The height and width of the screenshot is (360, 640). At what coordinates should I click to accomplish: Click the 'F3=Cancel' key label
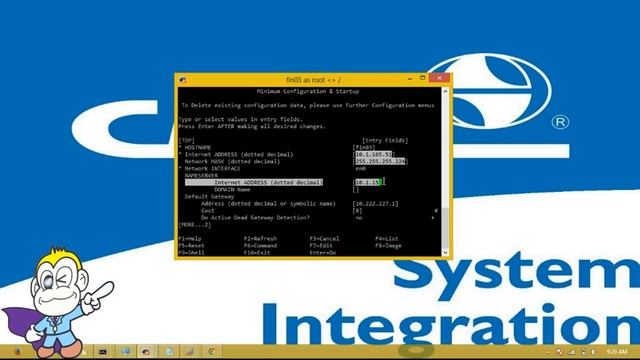324,238
